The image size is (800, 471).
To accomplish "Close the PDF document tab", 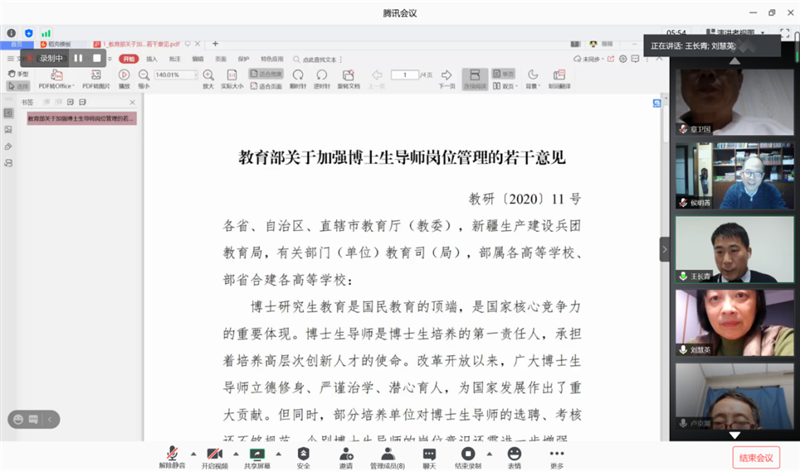I will (197, 44).
